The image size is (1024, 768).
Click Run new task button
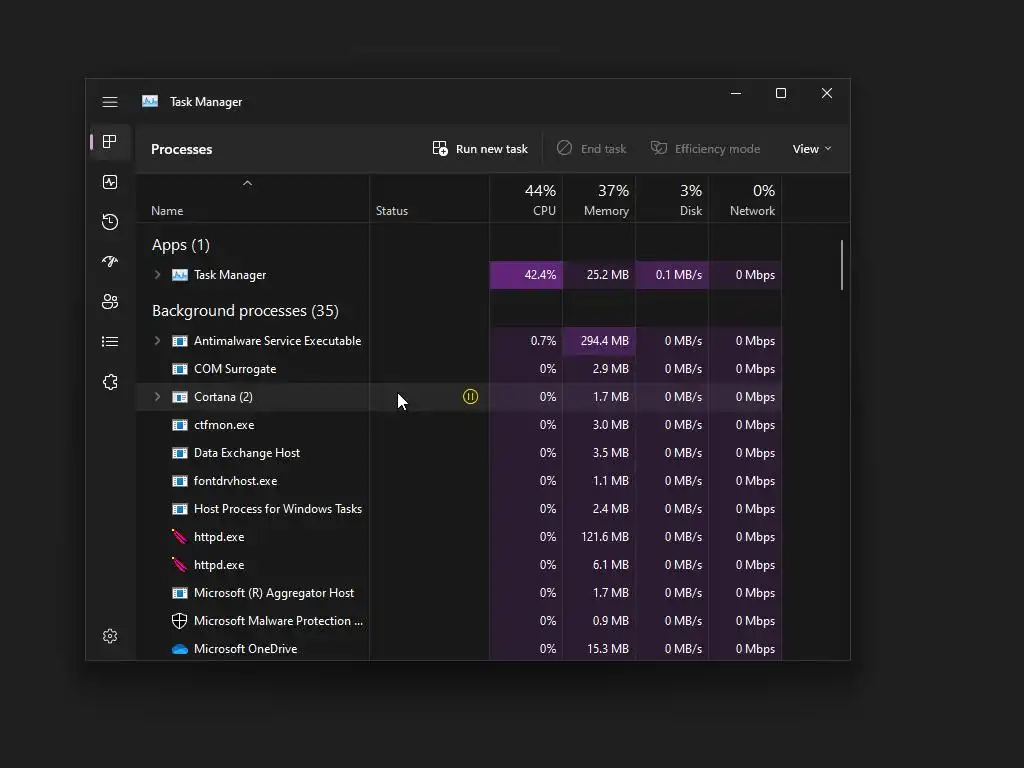pos(480,149)
